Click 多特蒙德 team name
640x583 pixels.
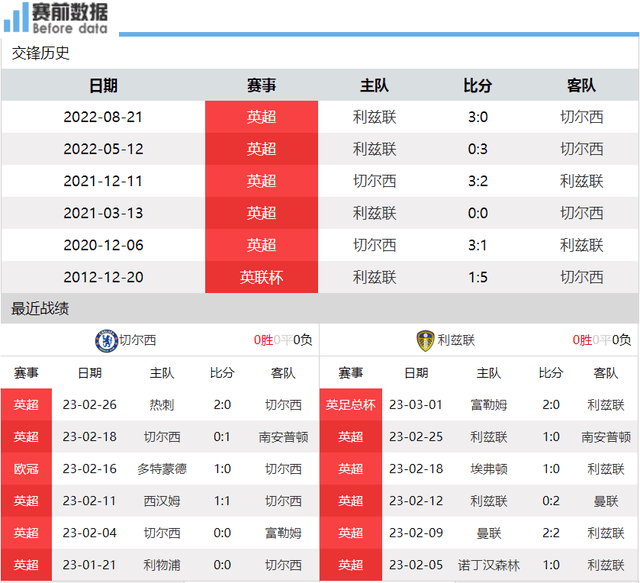point(162,469)
